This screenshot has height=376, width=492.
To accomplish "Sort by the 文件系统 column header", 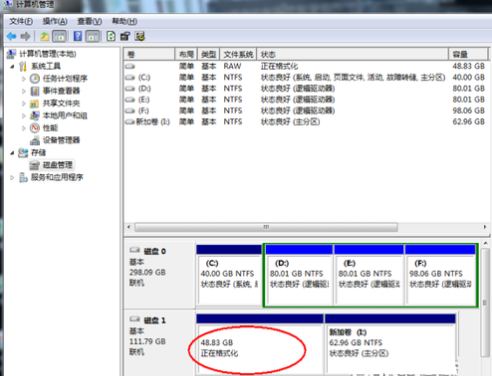I will 238,54.
